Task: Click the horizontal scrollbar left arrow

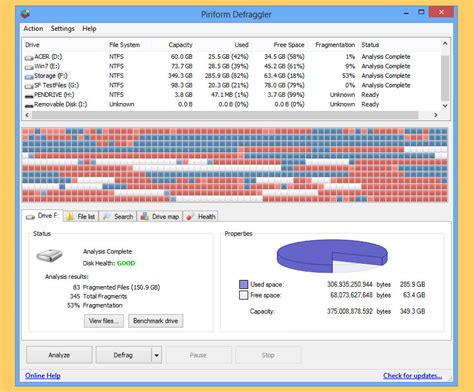Action: pyautogui.click(x=27, y=115)
